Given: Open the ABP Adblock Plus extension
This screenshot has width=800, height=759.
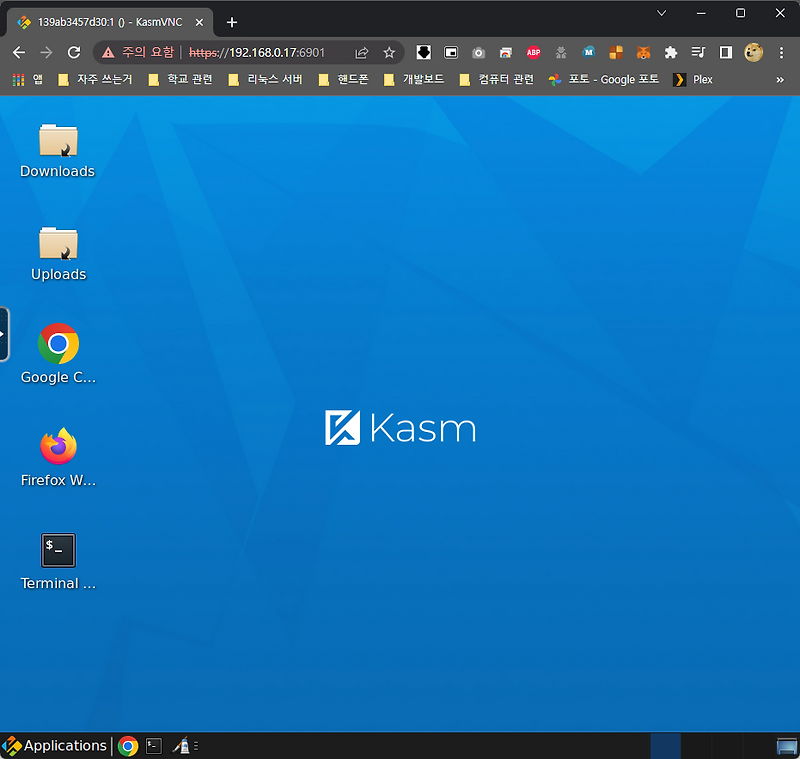Looking at the screenshot, I should [x=533, y=52].
